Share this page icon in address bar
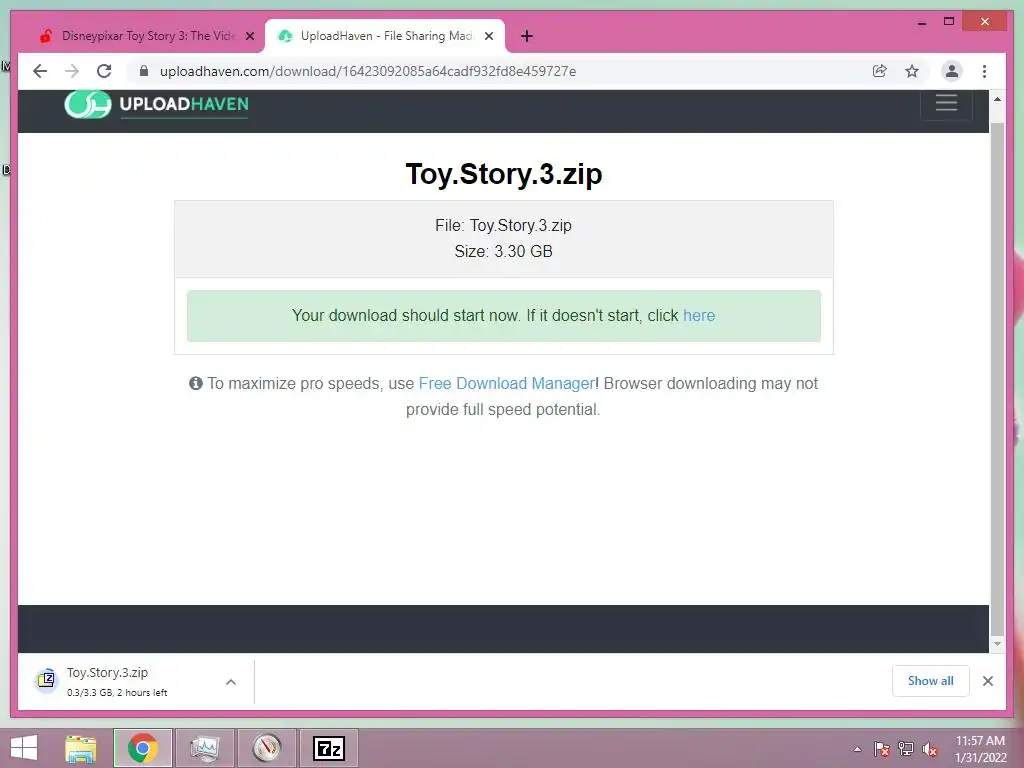The width and height of the screenshot is (1024, 768). point(880,71)
